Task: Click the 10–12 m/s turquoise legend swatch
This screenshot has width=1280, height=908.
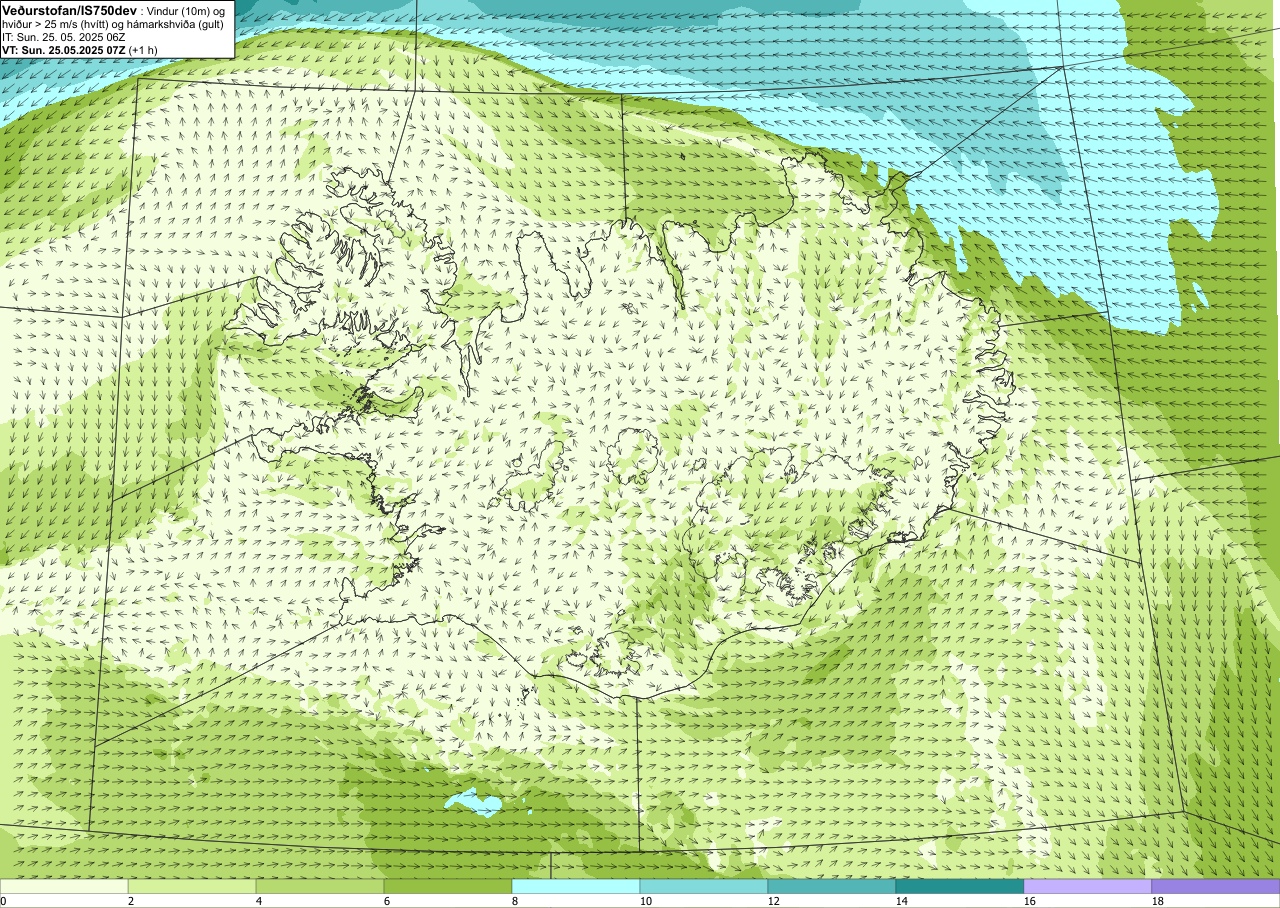Action: click(x=704, y=887)
